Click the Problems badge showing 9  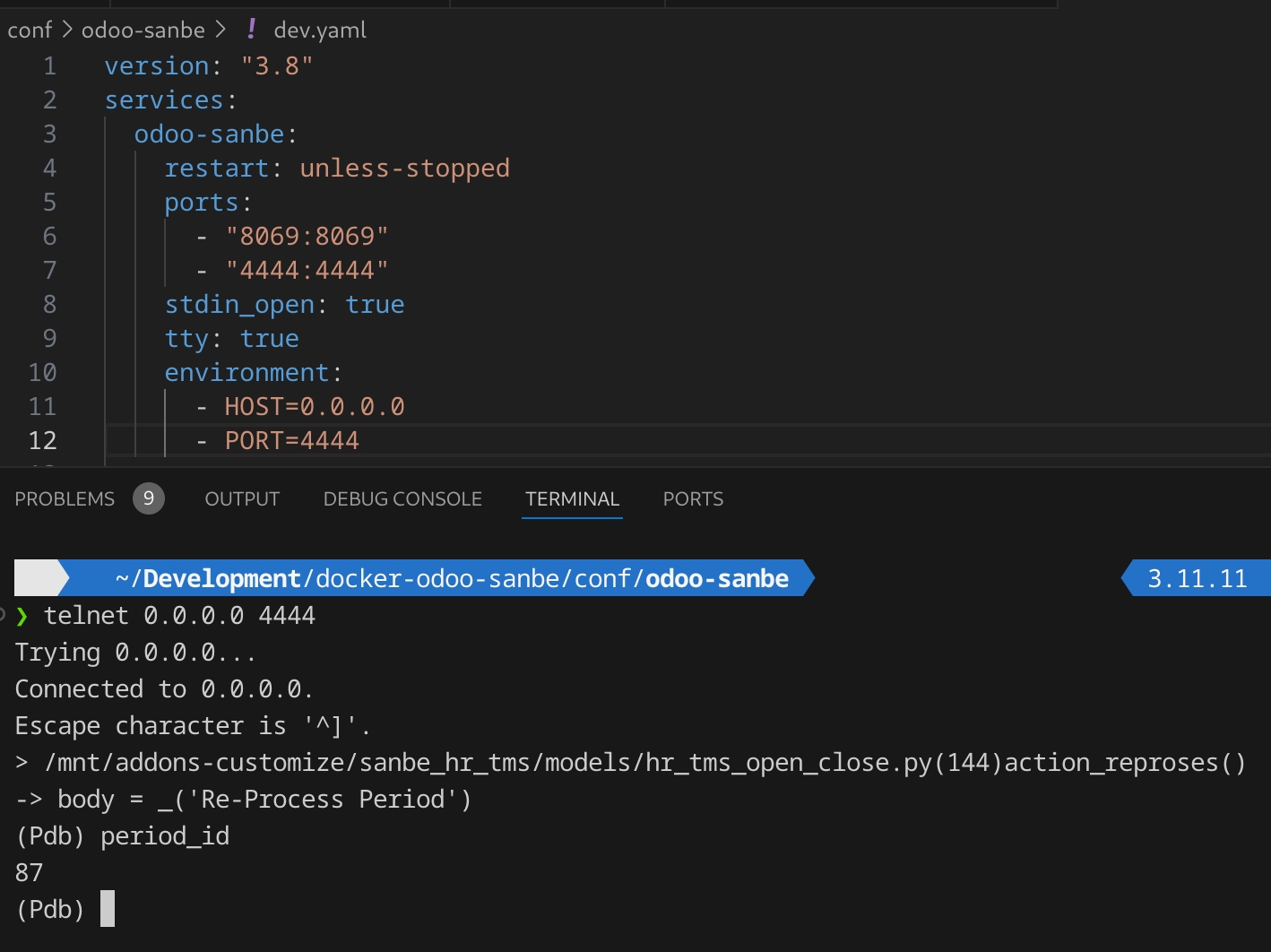point(149,498)
